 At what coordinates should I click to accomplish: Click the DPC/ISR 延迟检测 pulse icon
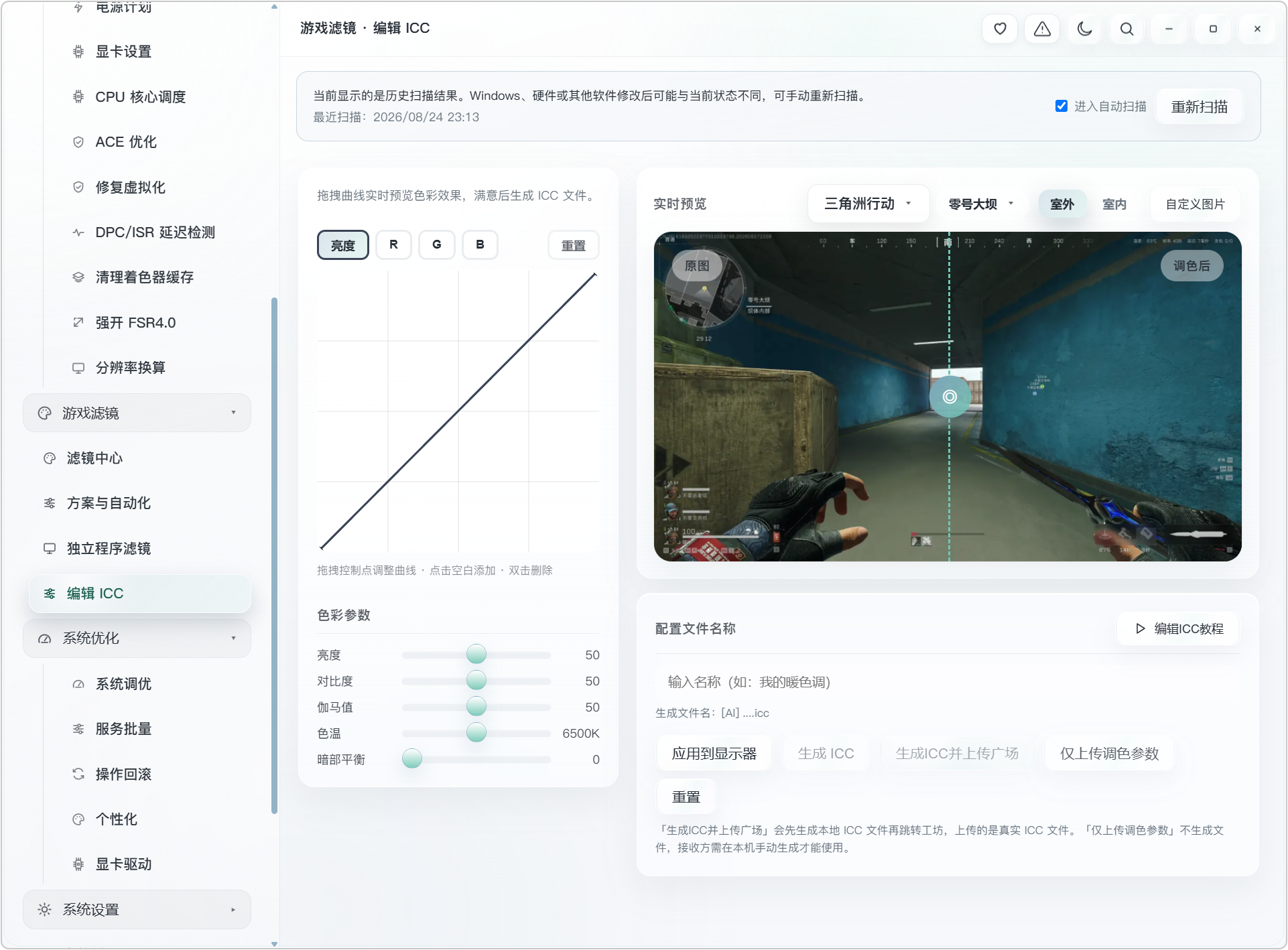point(78,232)
